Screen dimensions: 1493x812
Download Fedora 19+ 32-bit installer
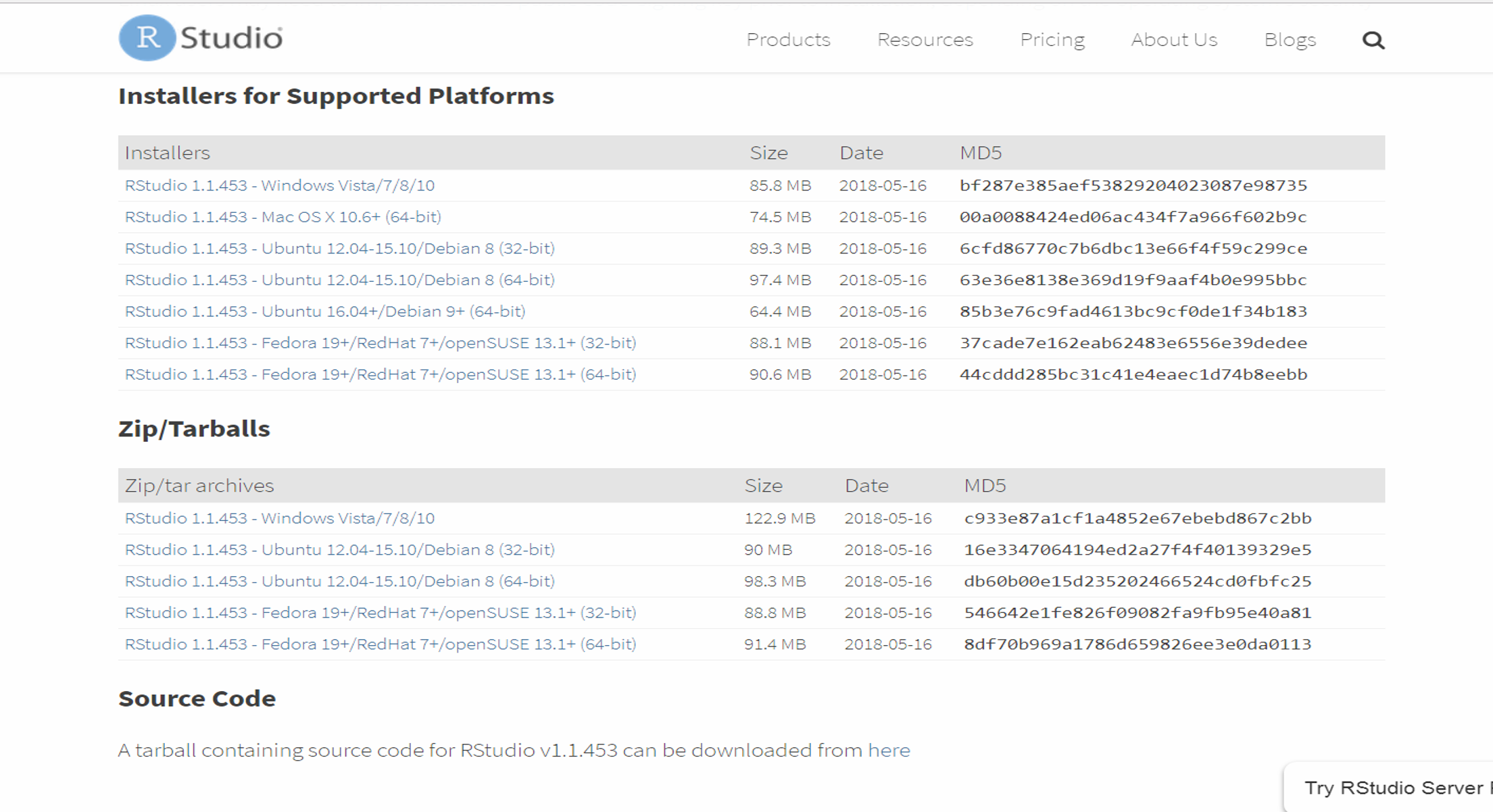(x=380, y=343)
